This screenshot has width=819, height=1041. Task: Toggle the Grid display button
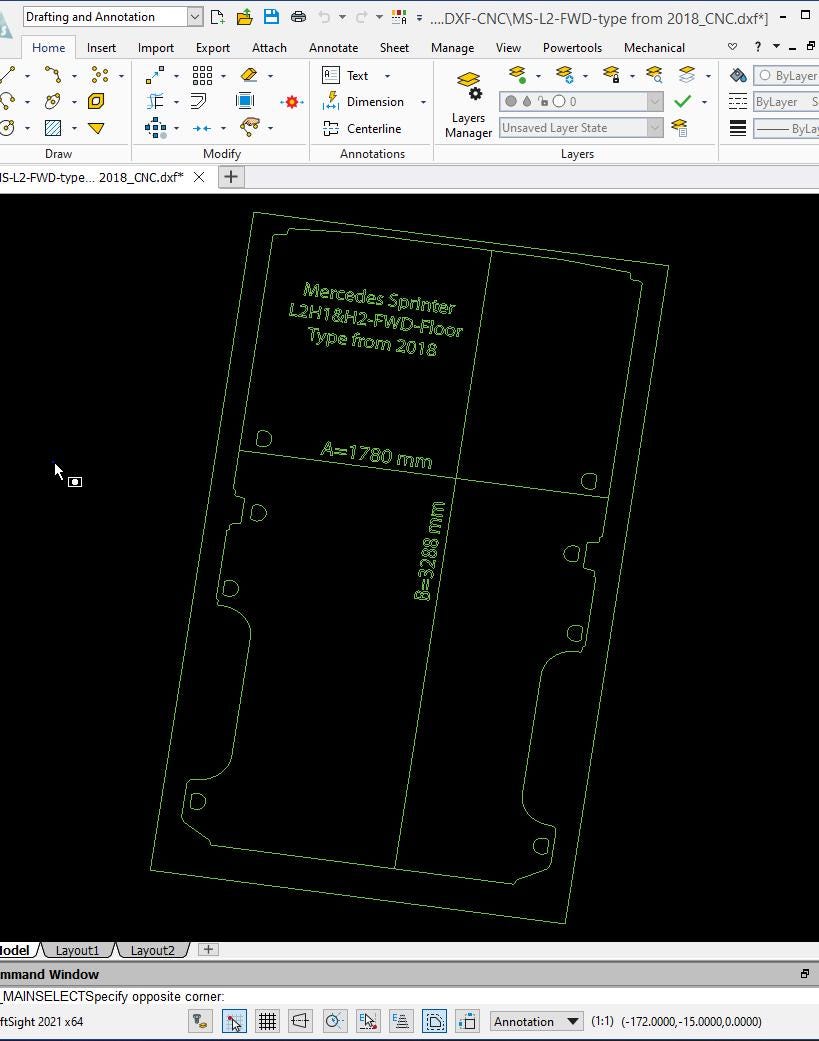click(267, 1021)
